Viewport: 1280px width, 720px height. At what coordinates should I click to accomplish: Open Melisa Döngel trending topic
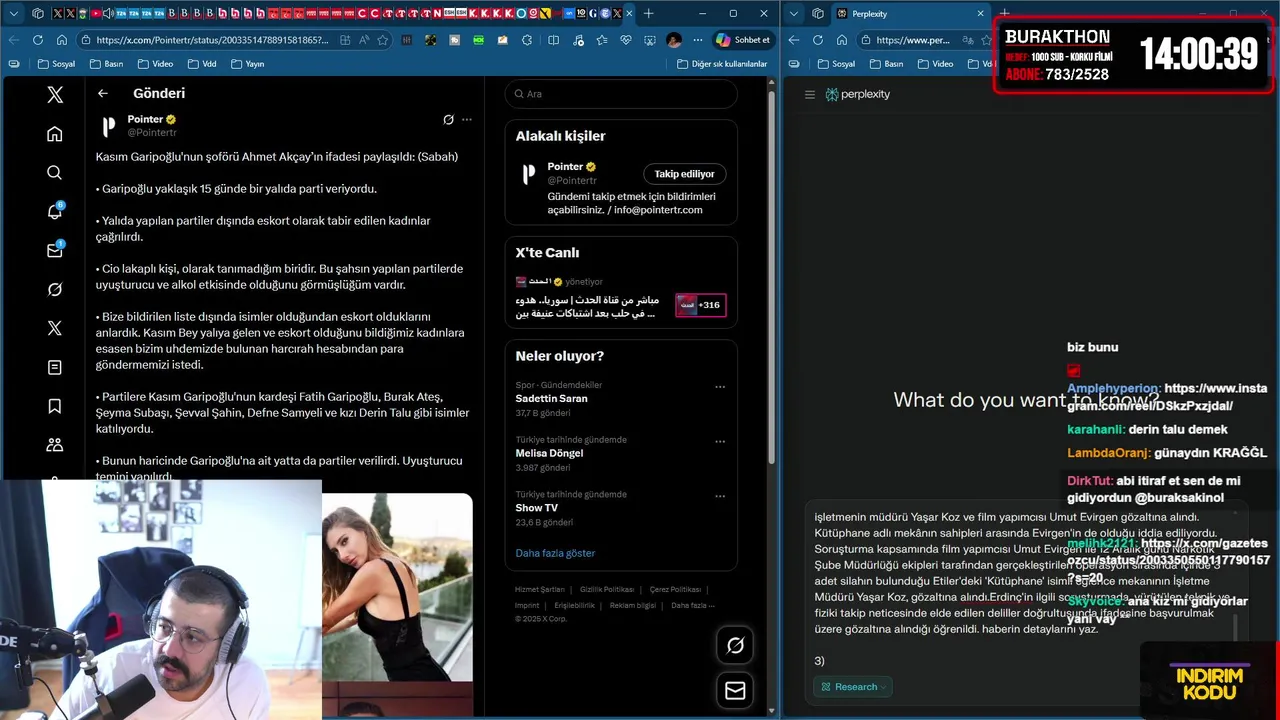click(x=549, y=453)
